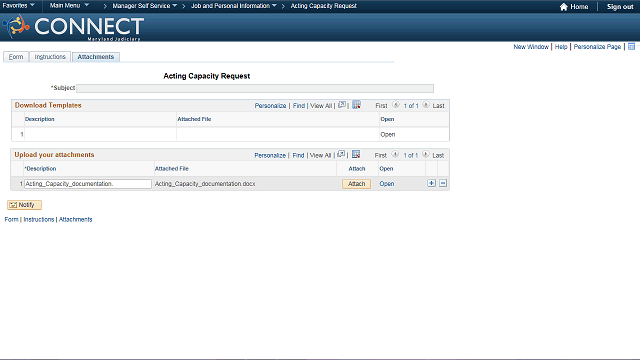The width and height of the screenshot is (640, 360).
Task: Click previous row arrow in Upload attachments
Action: coord(395,154)
